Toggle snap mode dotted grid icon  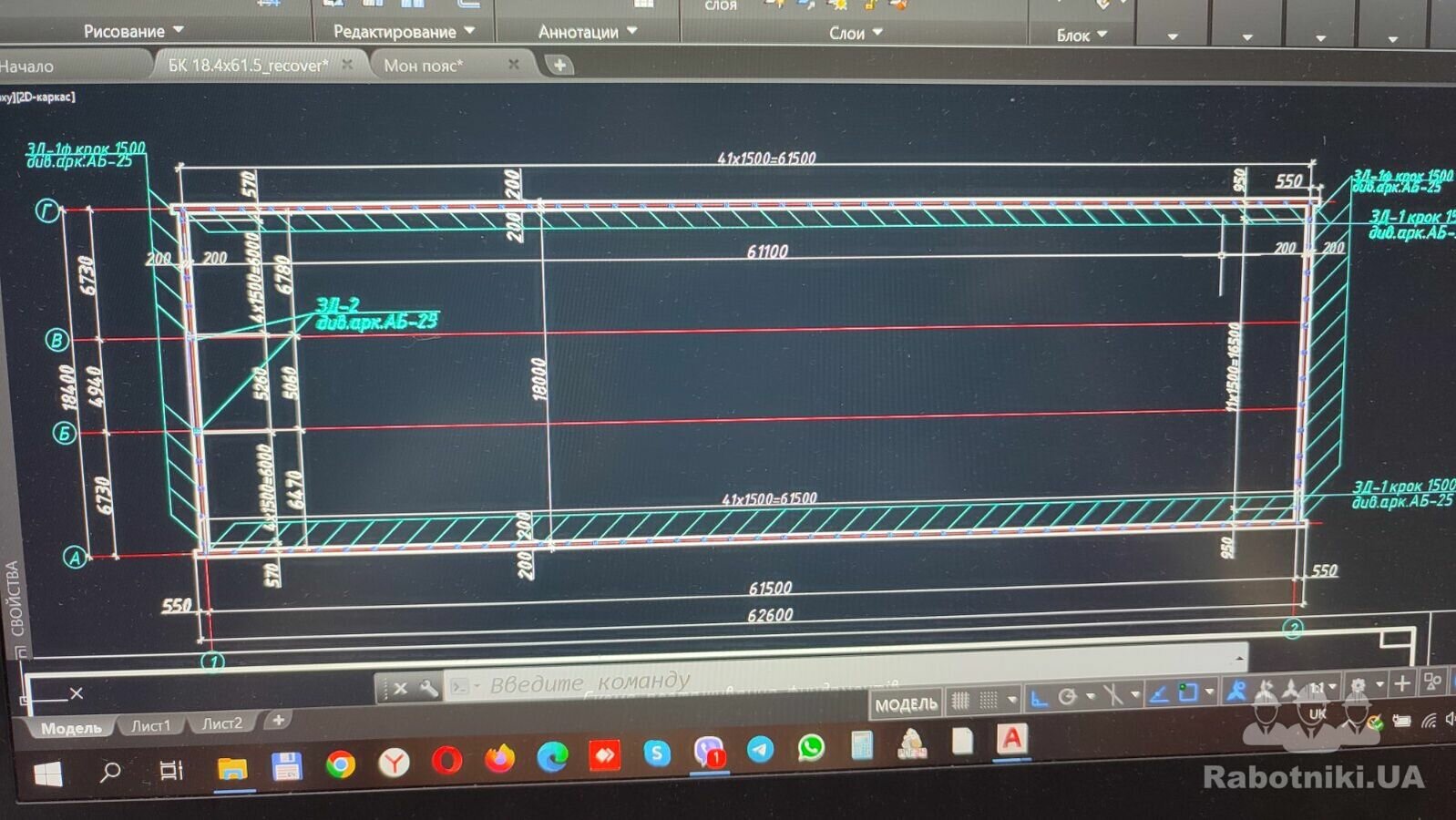coord(989,700)
